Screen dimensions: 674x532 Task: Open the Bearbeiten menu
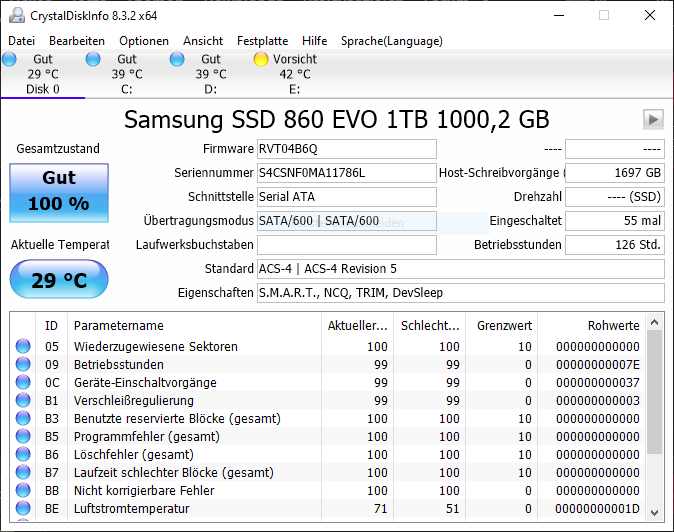(x=77, y=41)
